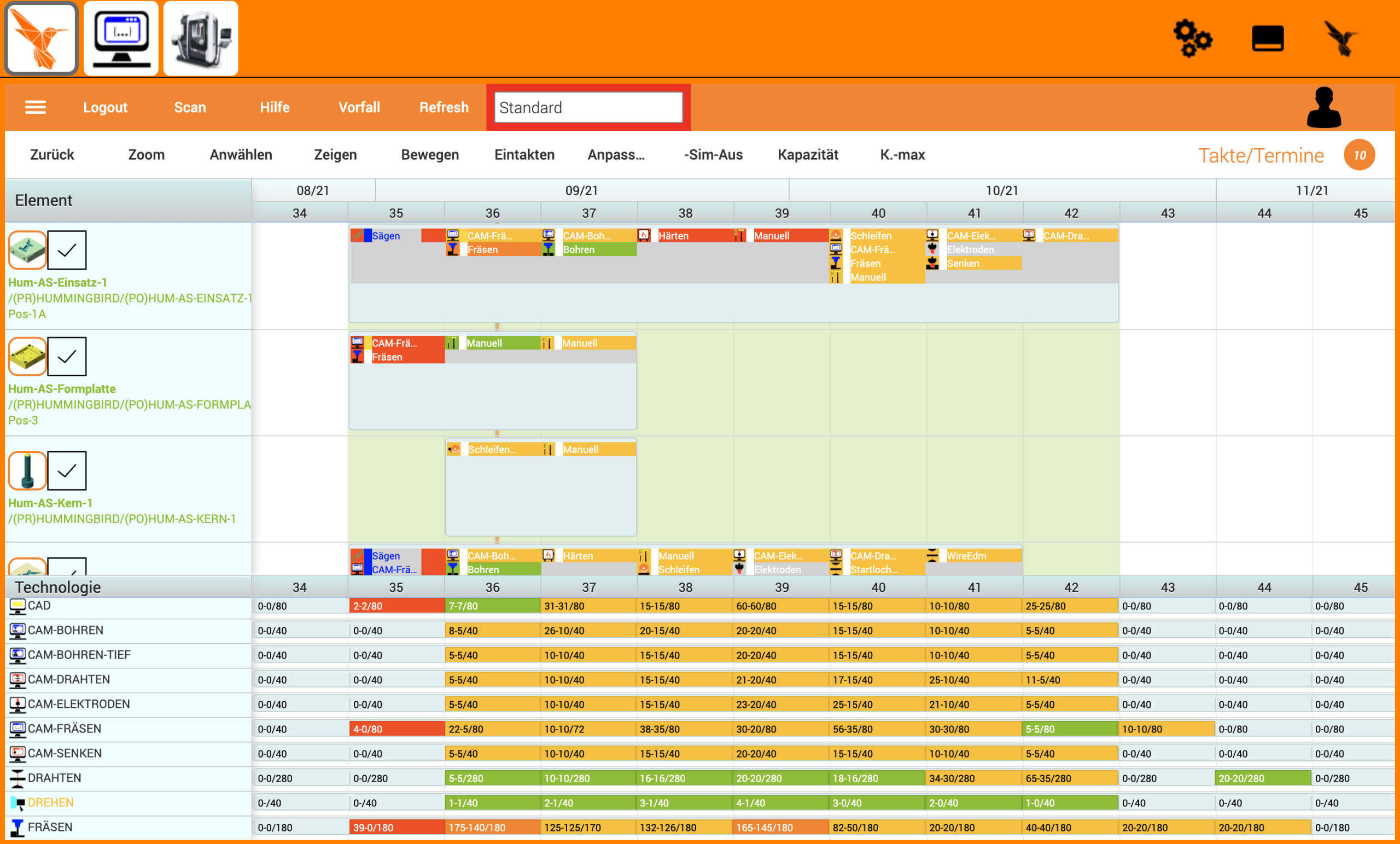Viewport: 1400px width, 844px height.
Task: Open the Hilfe menu
Action: [x=275, y=107]
